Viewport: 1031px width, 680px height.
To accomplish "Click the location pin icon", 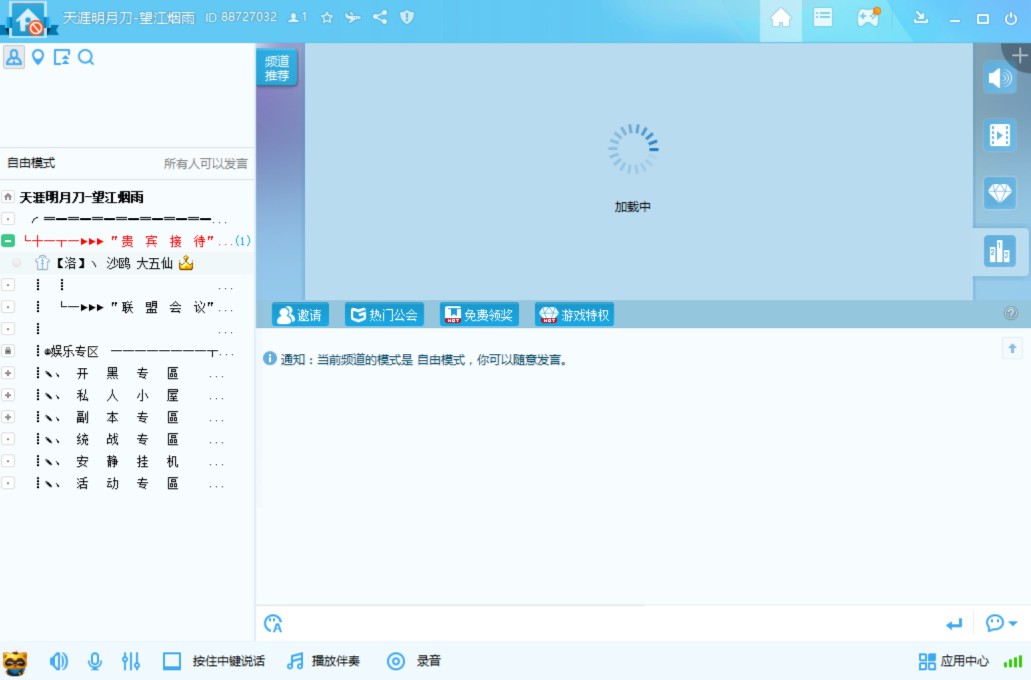I will (x=38, y=57).
